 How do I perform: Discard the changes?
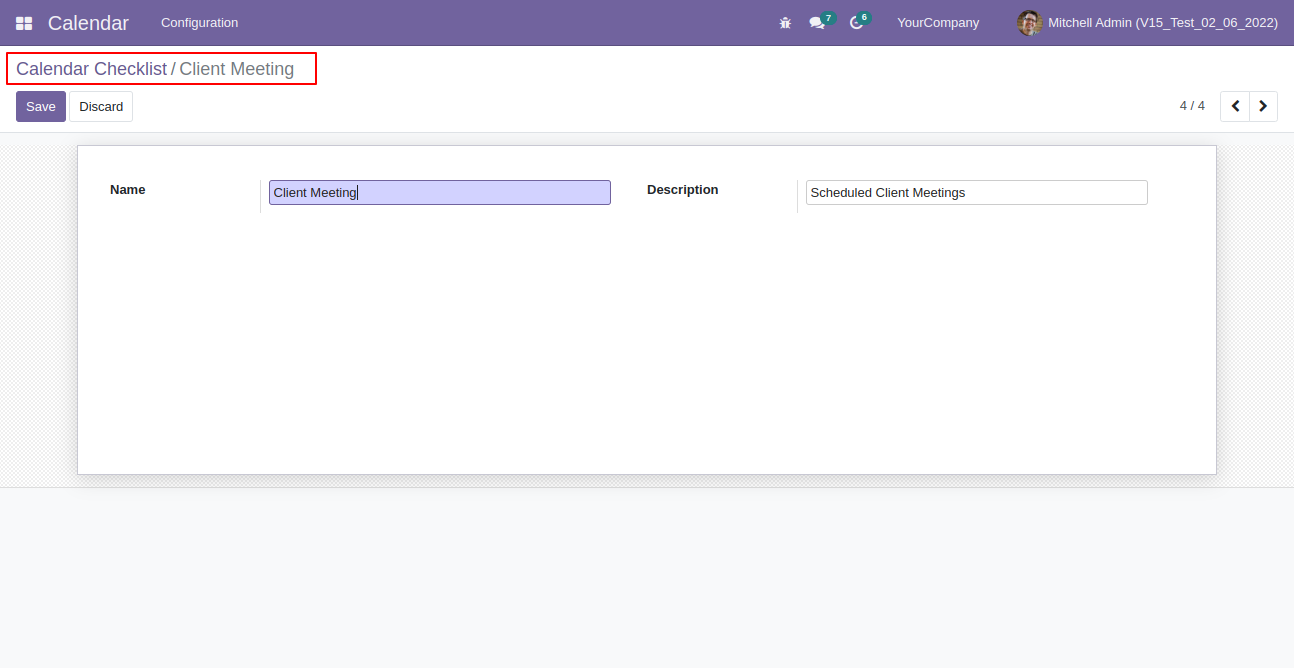pos(101,106)
